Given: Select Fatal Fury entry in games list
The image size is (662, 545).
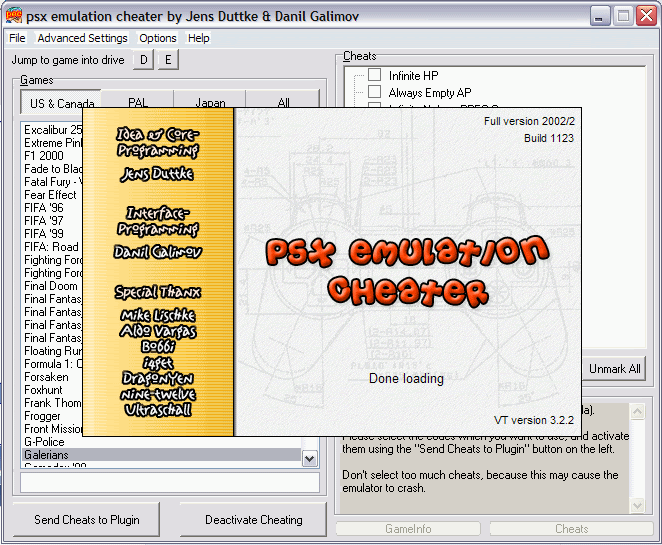Looking at the screenshot, I should click(53, 182).
